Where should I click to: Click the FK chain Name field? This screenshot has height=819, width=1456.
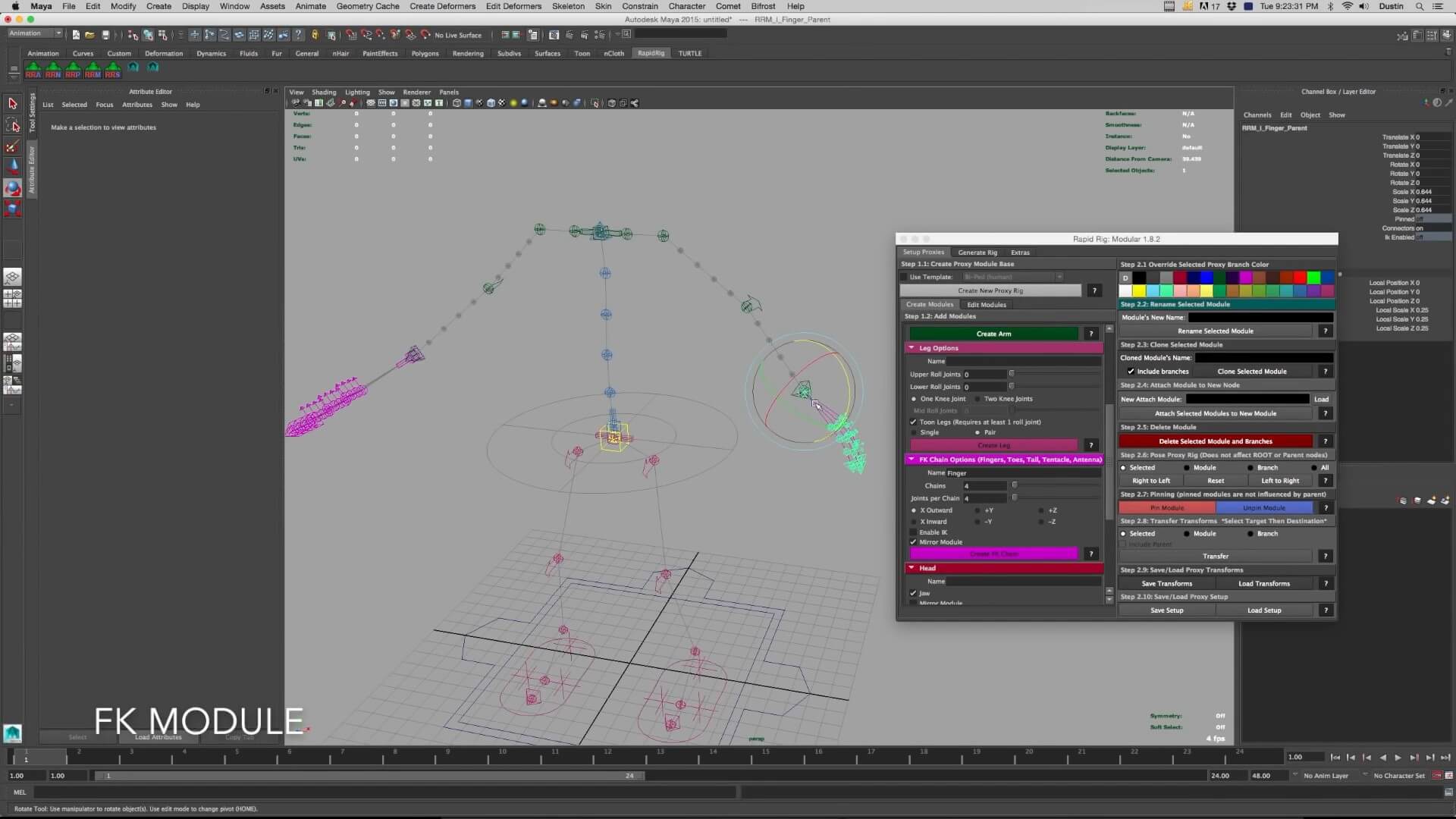[1024, 473]
